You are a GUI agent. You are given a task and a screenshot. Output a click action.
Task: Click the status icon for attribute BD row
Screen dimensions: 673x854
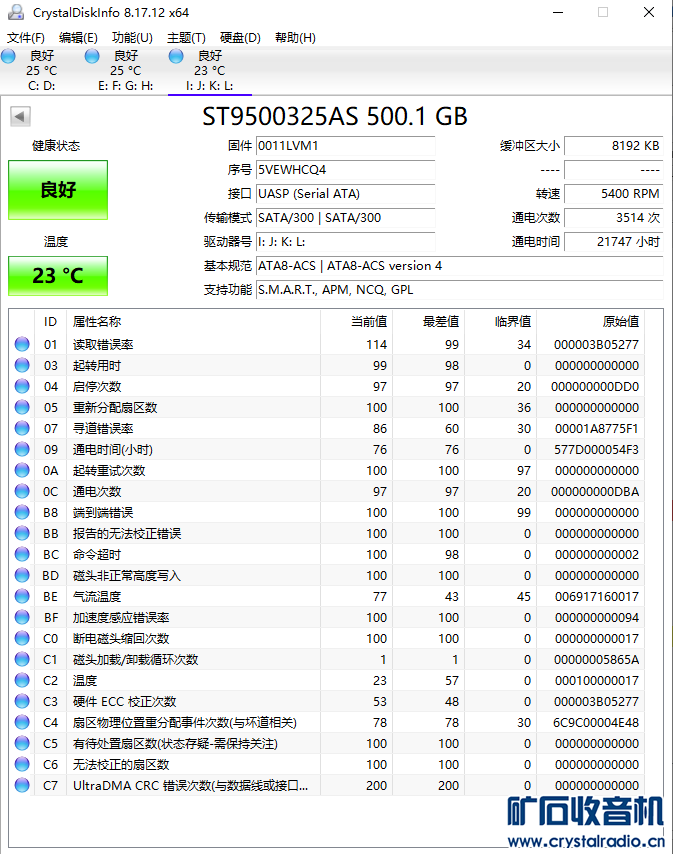click(22, 575)
